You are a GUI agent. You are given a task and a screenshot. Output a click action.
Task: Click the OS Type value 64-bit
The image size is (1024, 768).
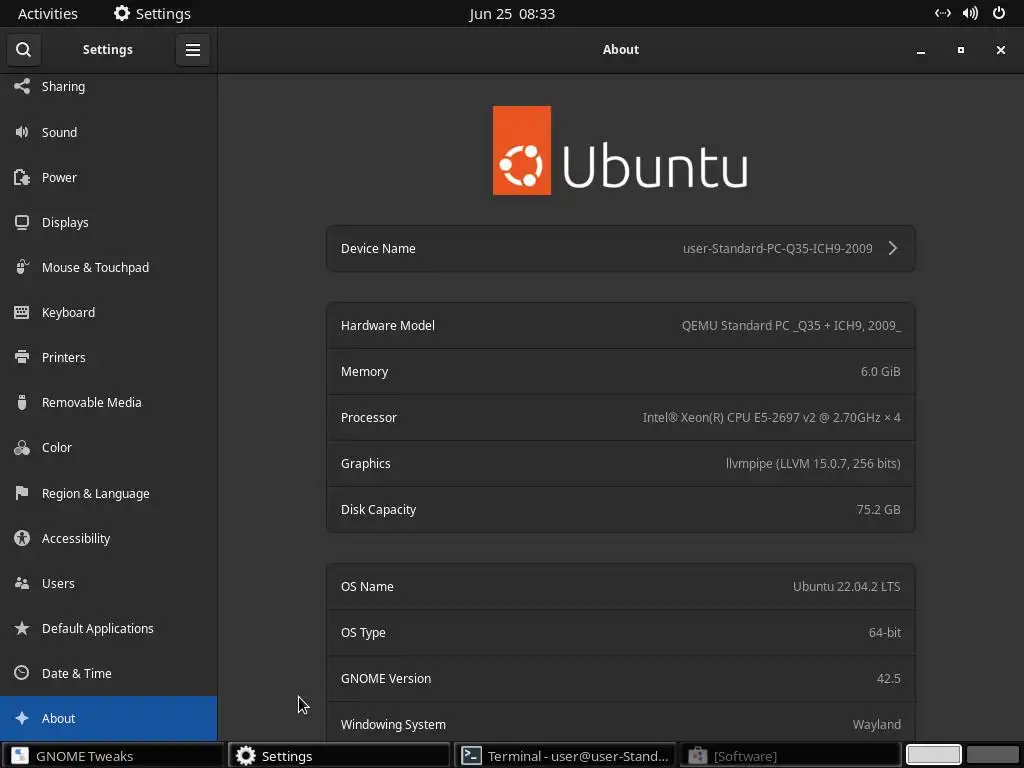[884, 632]
